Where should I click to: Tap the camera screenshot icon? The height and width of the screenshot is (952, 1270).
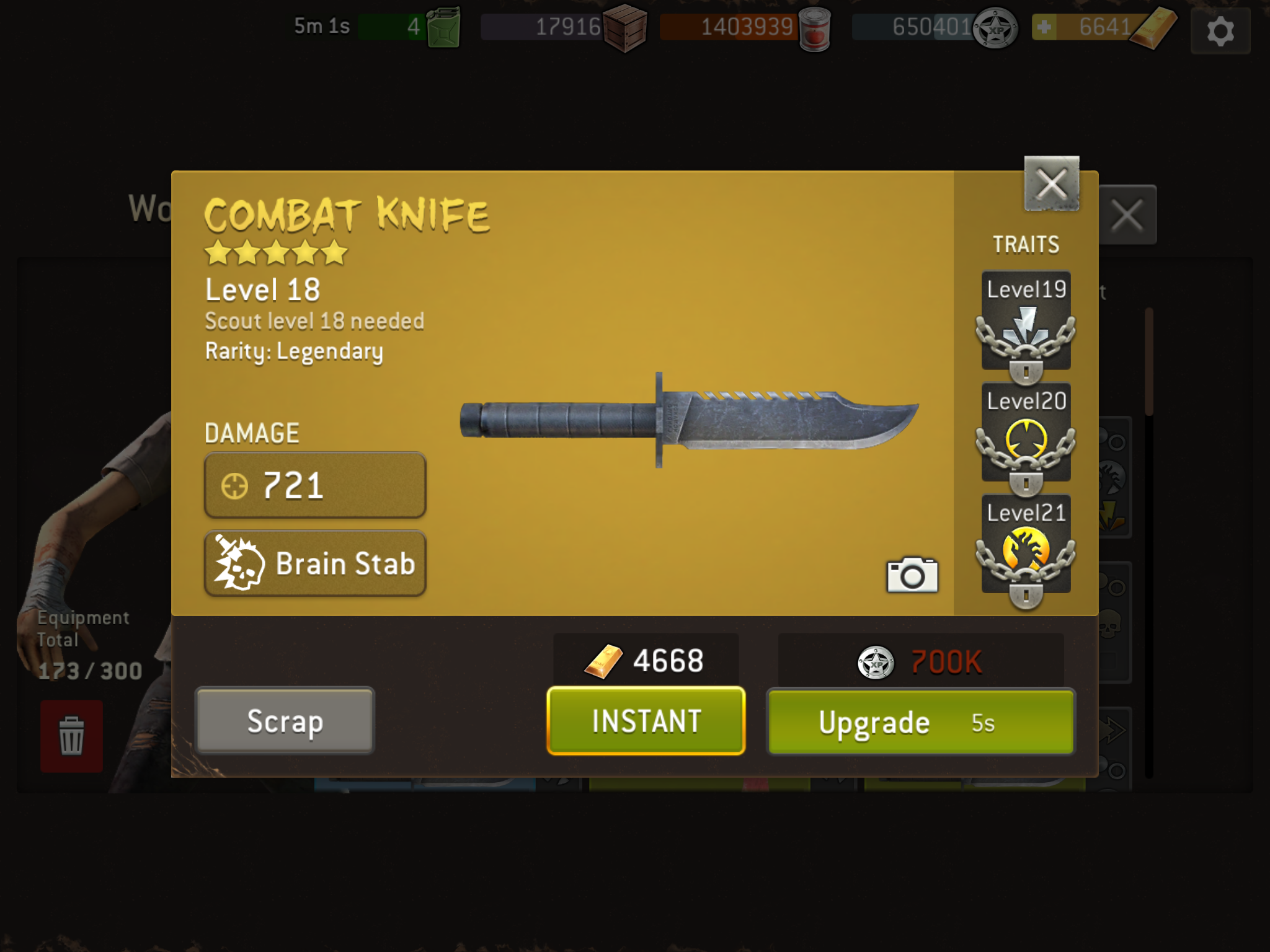point(912,575)
